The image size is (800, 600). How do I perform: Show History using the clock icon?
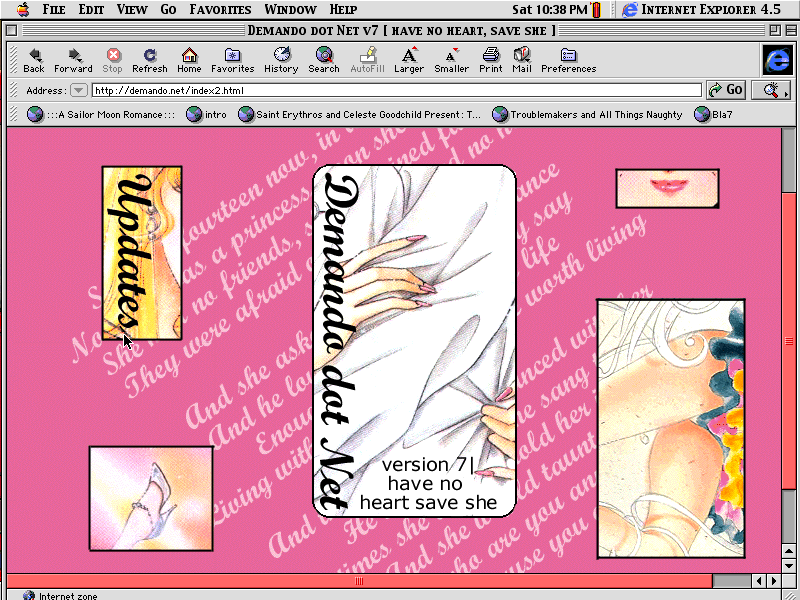[x=281, y=56]
